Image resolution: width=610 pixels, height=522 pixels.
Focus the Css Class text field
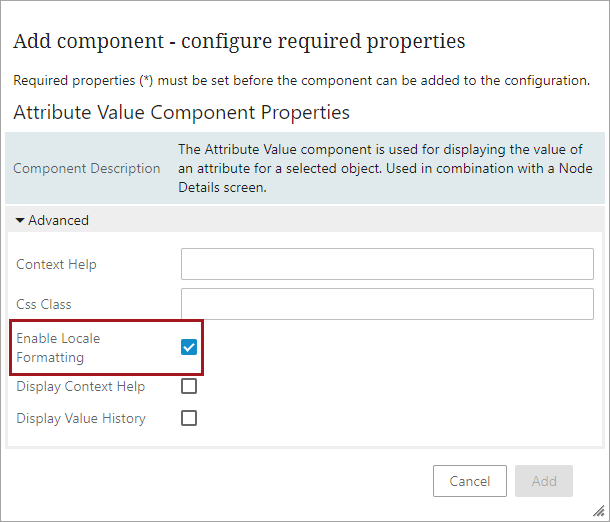[387, 304]
